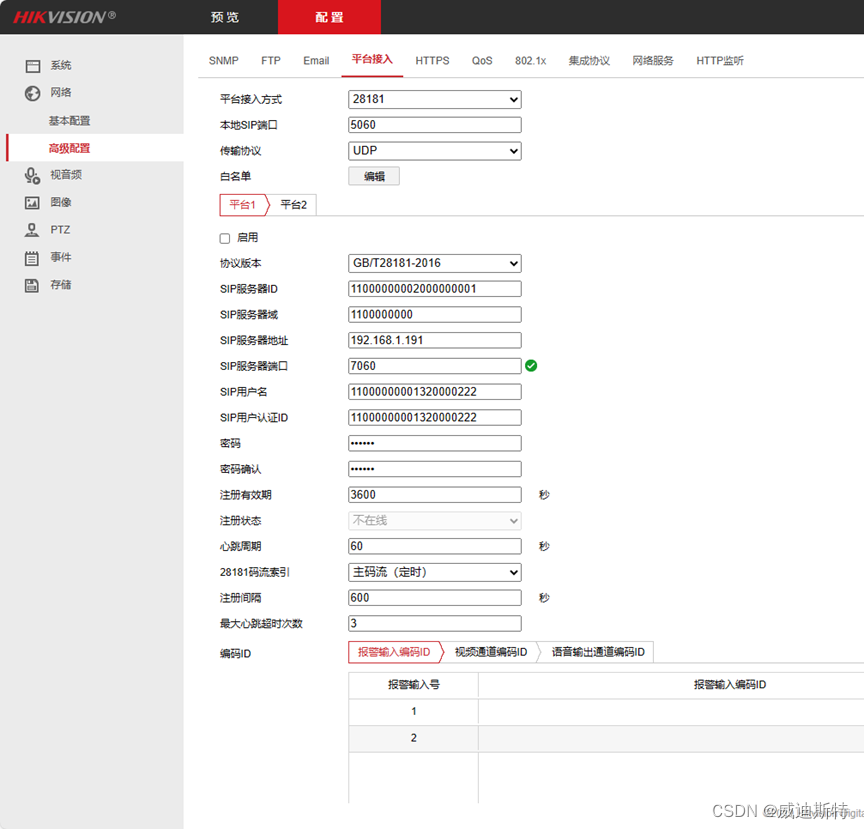Open the 28181码流索引 dropdown
864x829 pixels.
435,573
